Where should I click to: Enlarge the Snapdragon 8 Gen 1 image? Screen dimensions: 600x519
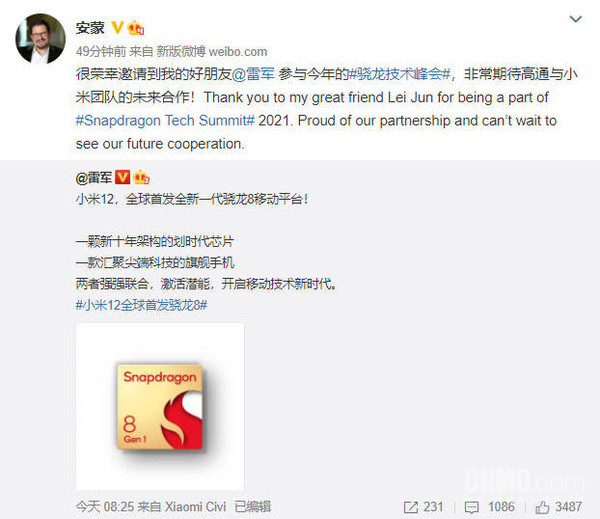click(160, 406)
